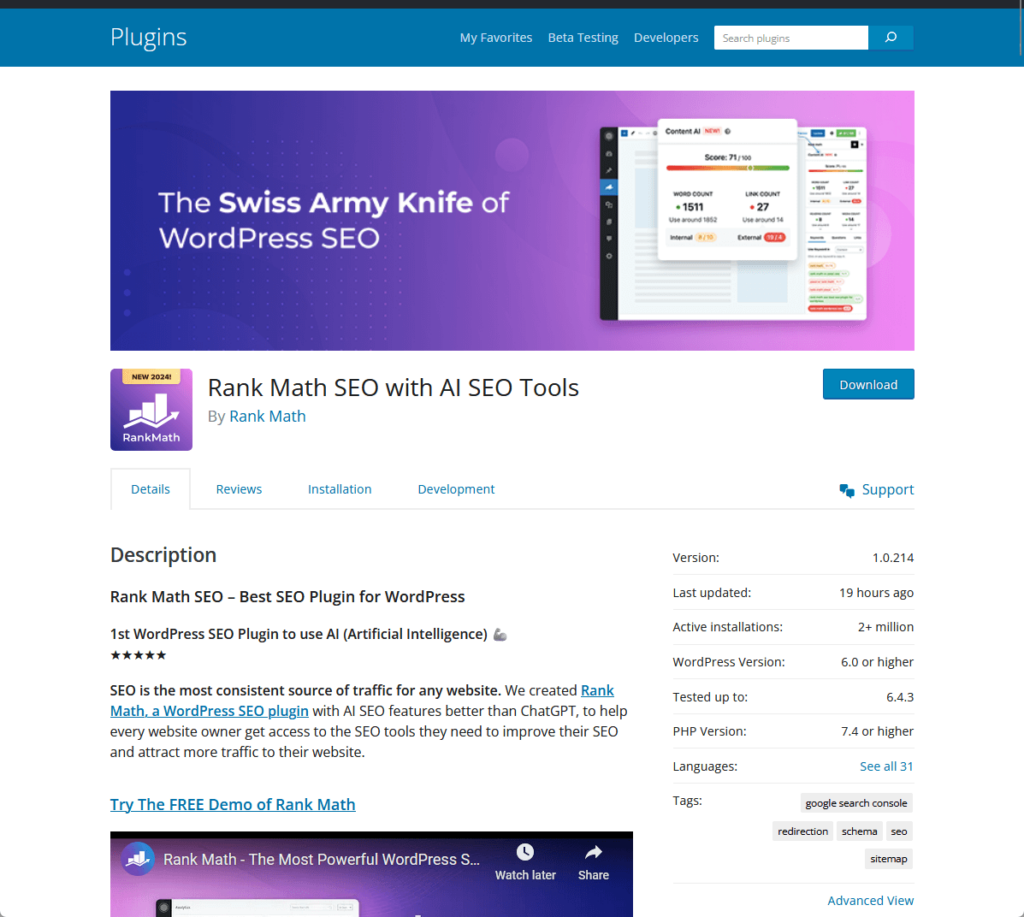Click the Support speech bubbles icon
The image size is (1024, 917).
click(847, 491)
